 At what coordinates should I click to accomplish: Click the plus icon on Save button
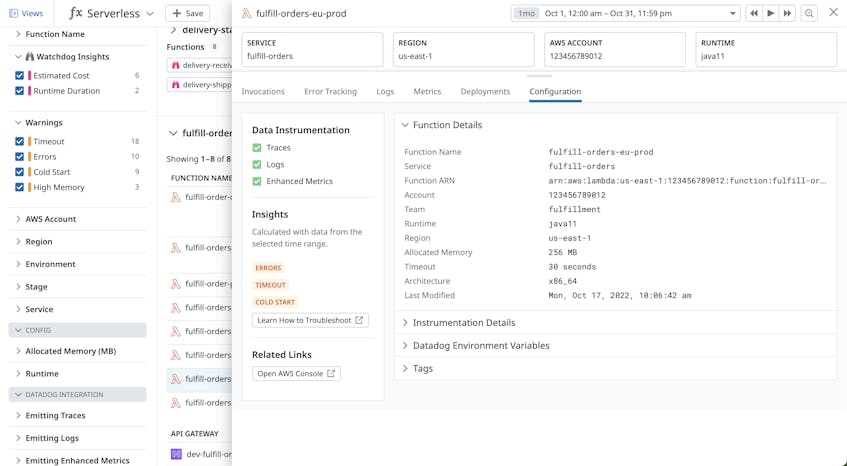pos(176,13)
